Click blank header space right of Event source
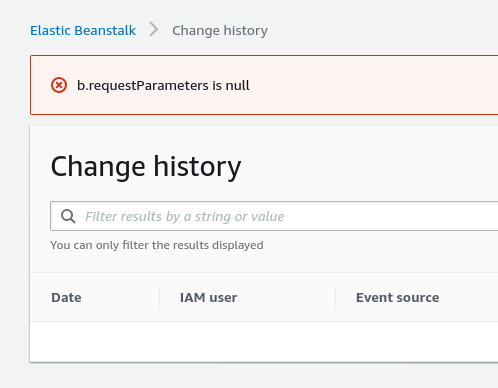This screenshot has width=498, height=388. coord(470,297)
